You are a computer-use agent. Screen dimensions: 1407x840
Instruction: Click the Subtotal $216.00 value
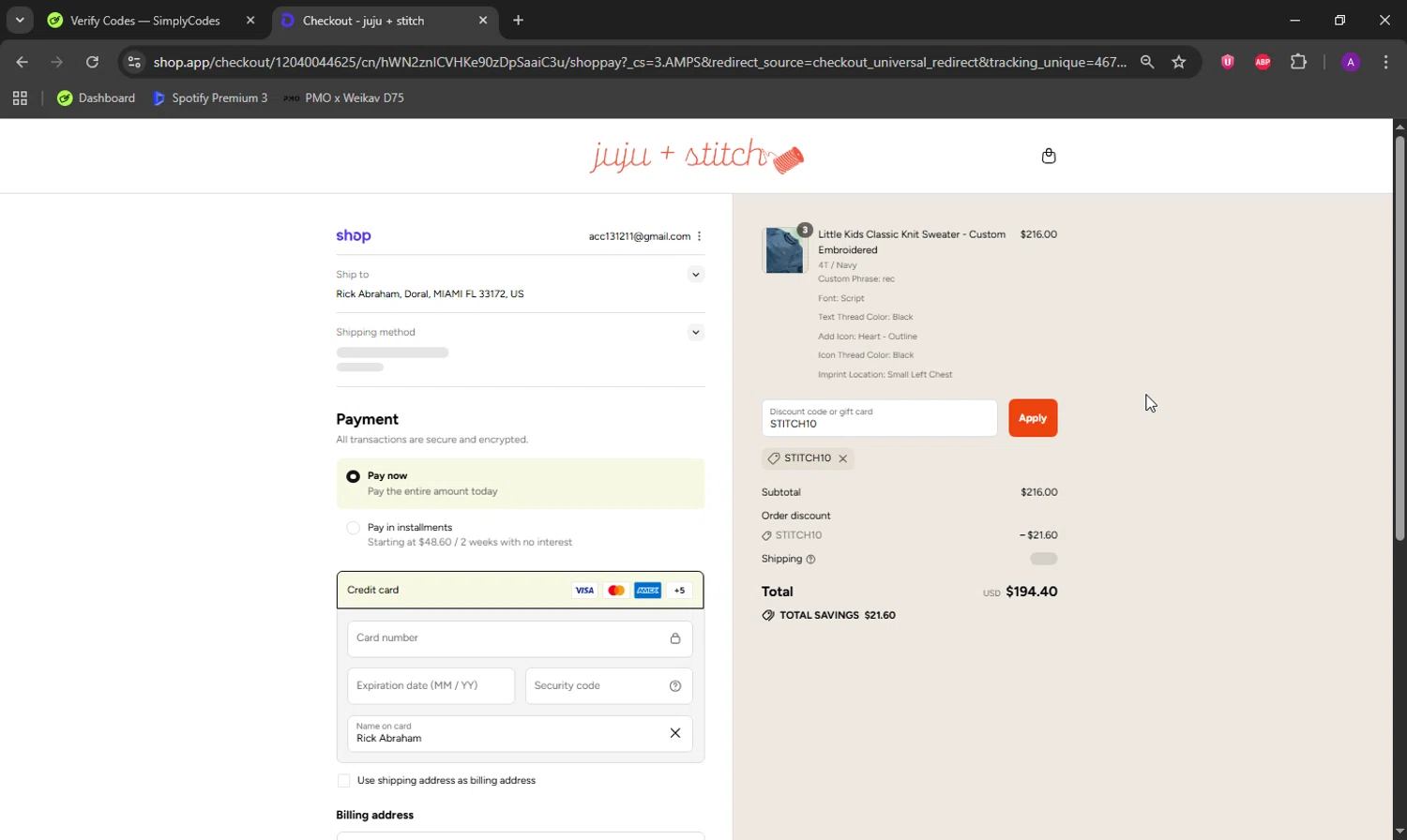1038,492
